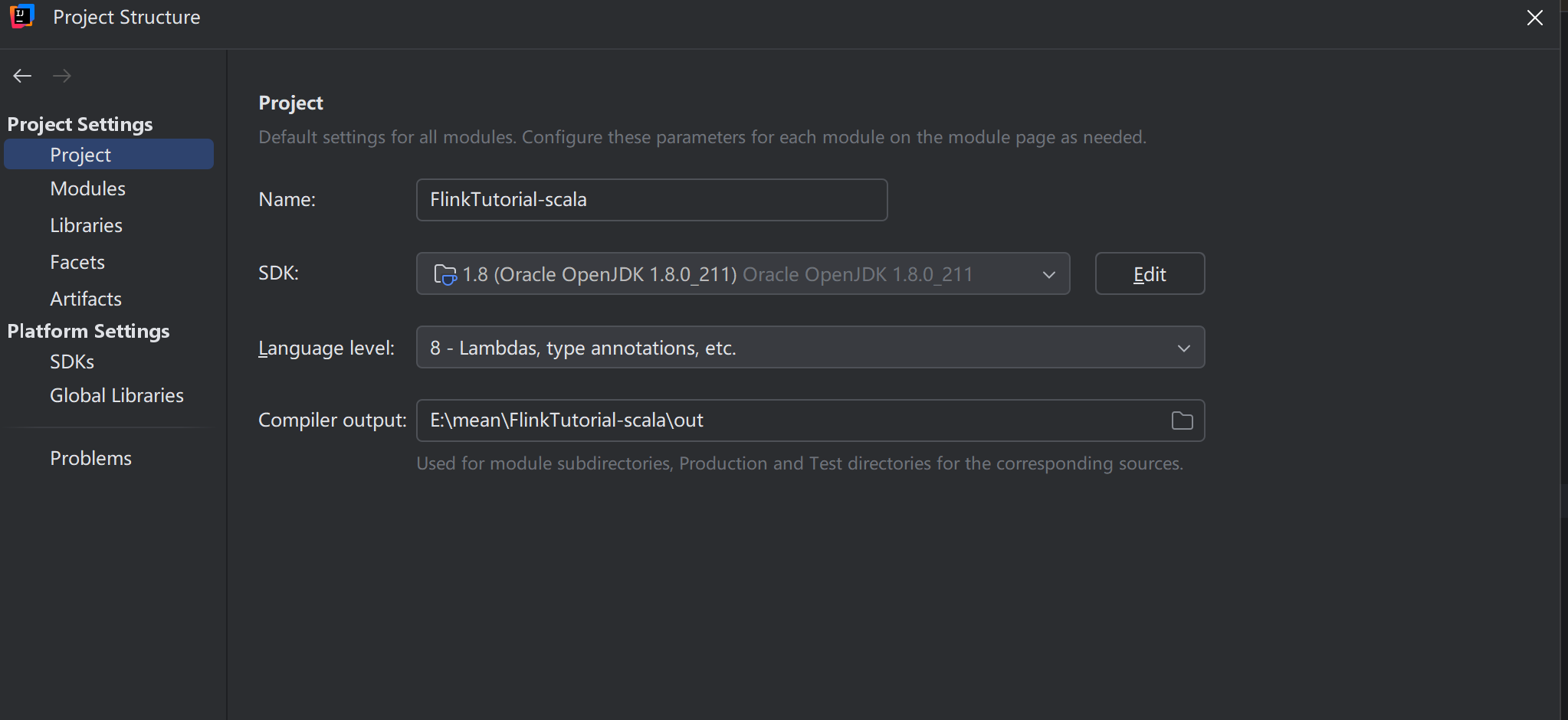Image resolution: width=1568 pixels, height=720 pixels.
Task: Click the Project Settings heading
Action: [x=80, y=124]
